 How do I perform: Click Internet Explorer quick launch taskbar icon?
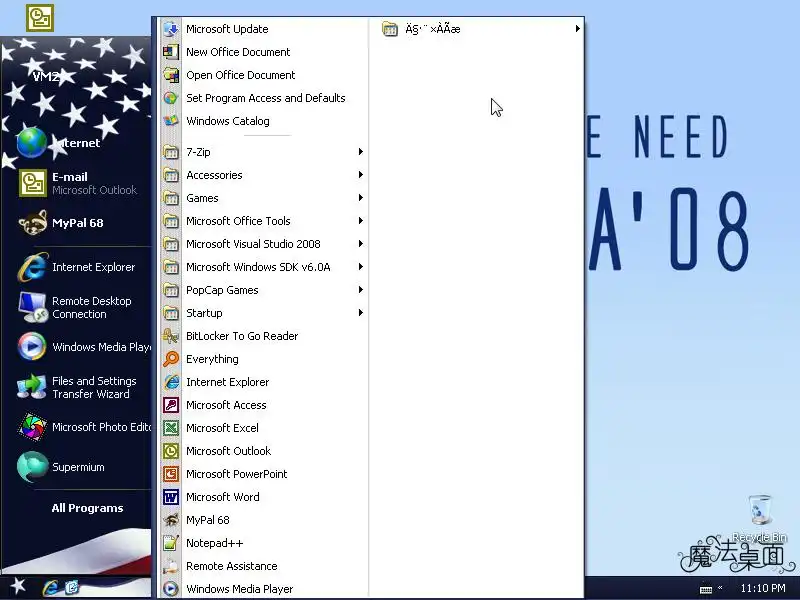click(51, 588)
